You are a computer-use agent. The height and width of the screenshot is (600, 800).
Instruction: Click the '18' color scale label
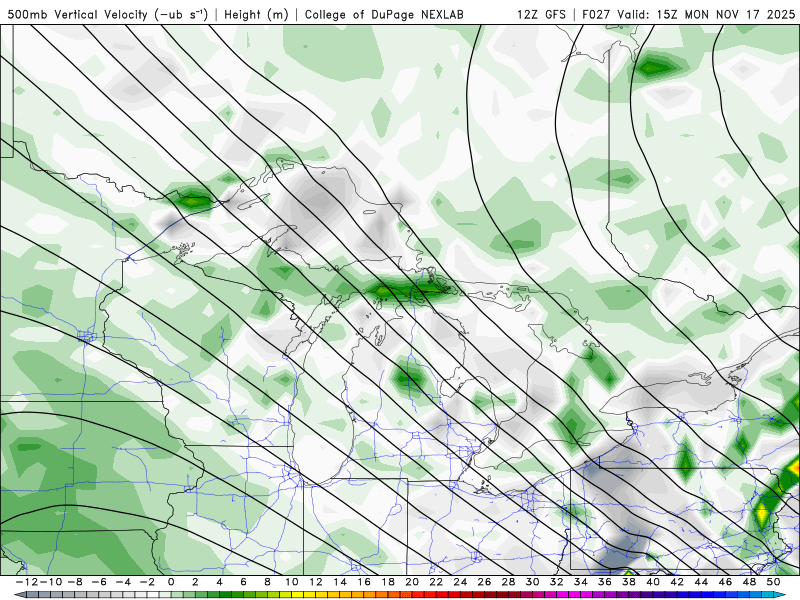pyautogui.click(x=388, y=582)
